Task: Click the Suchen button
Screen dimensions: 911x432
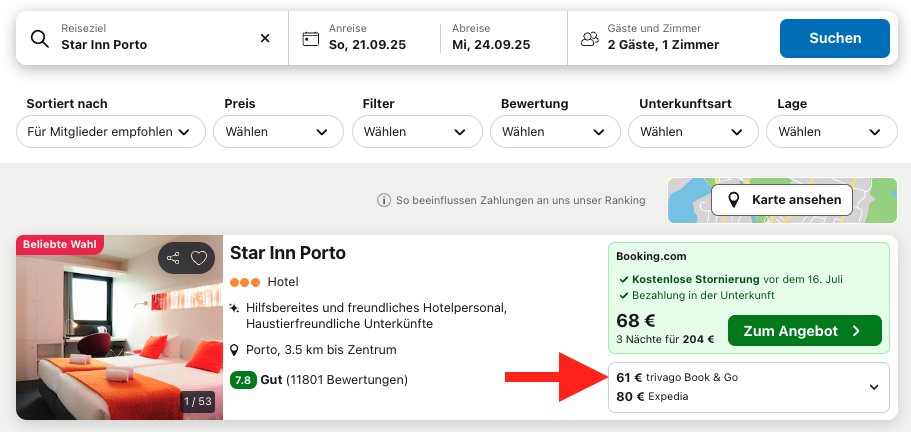Action: tap(835, 38)
